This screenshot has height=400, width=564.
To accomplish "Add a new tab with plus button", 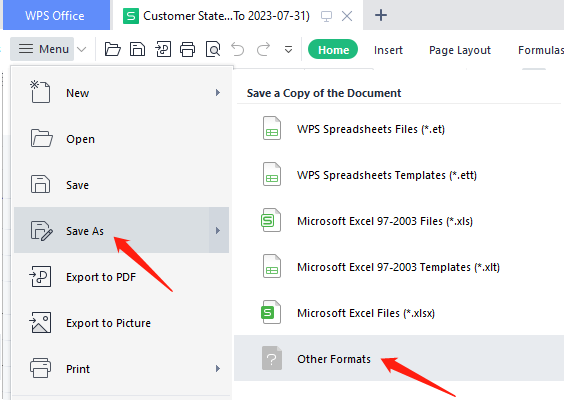I will click(x=381, y=15).
